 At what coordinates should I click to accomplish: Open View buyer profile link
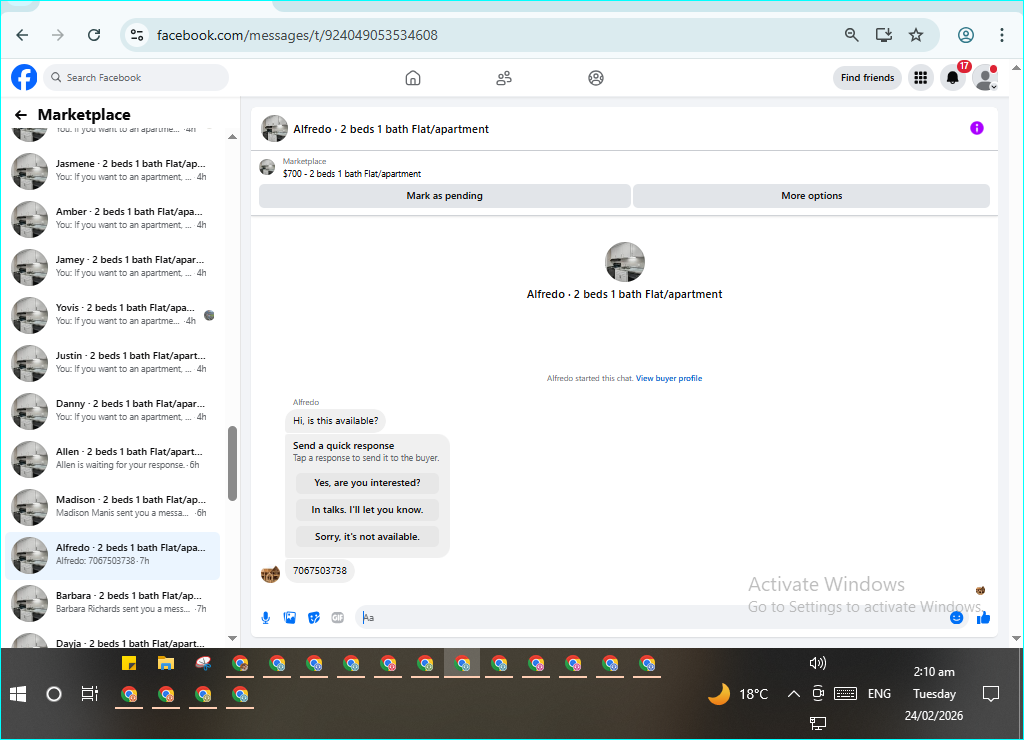click(669, 378)
